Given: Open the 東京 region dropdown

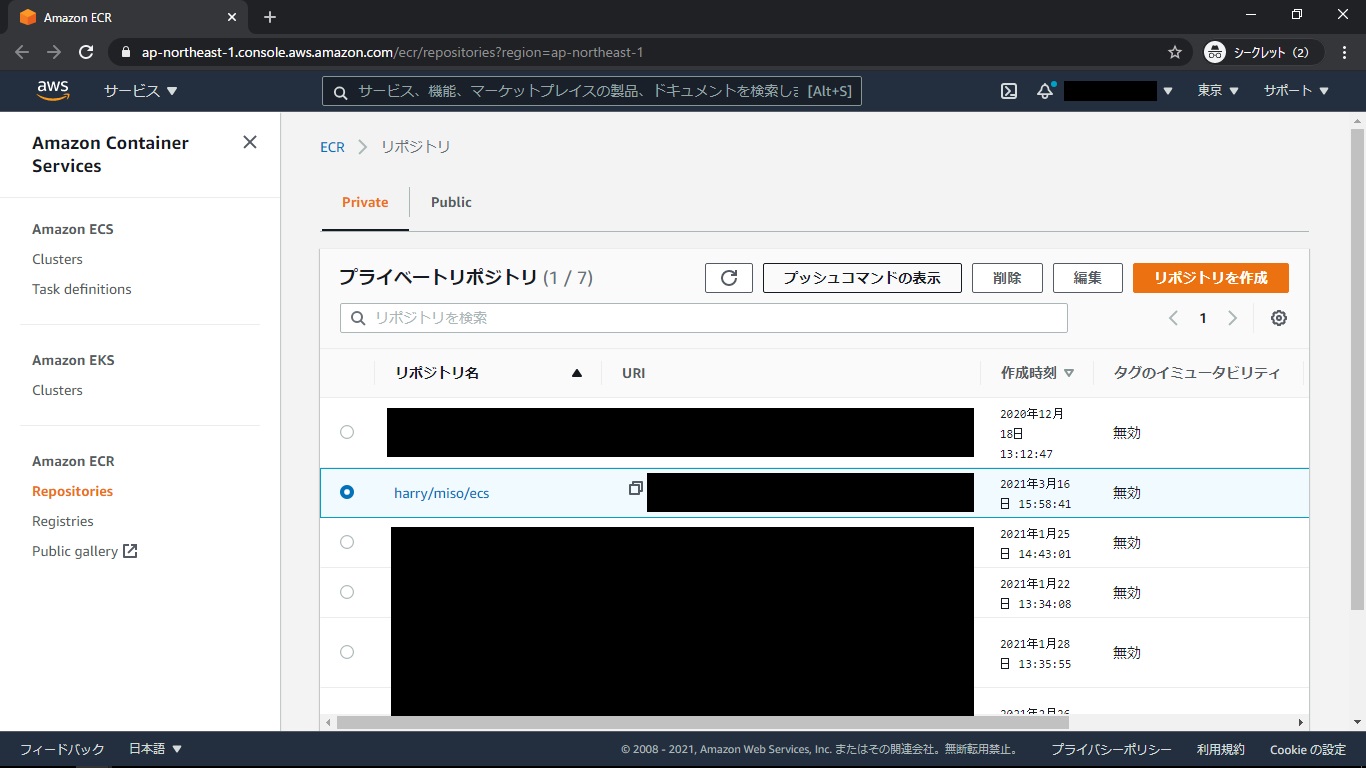Looking at the screenshot, I should click(x=1217, y=91).
